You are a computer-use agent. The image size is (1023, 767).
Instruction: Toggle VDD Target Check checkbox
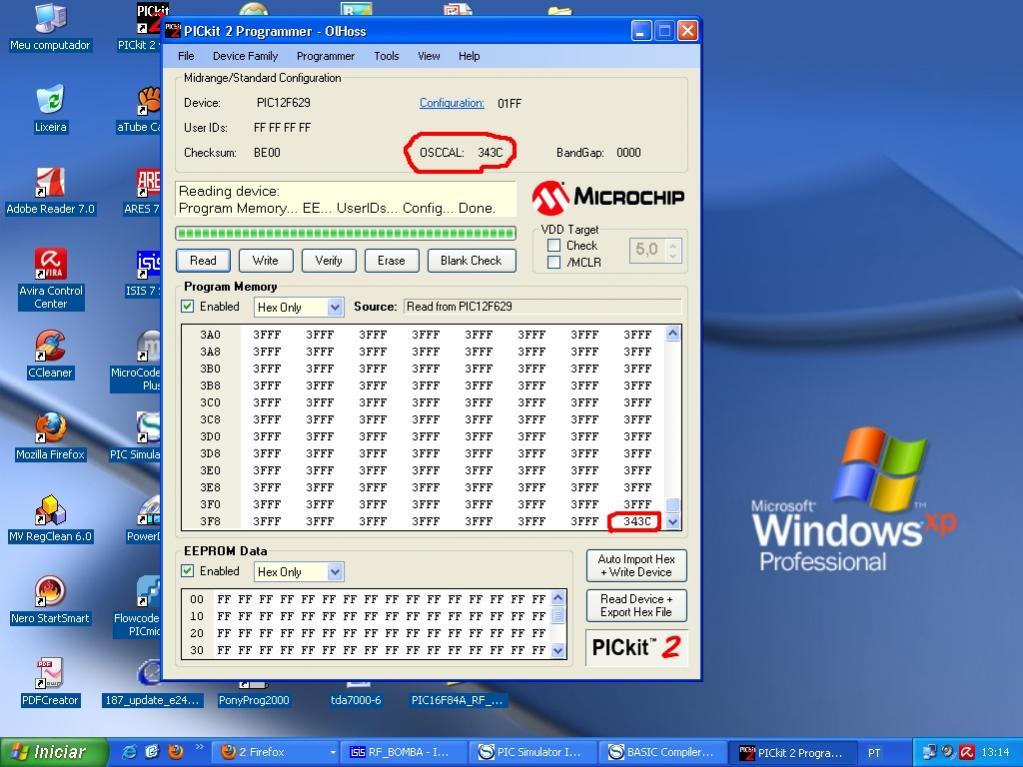[x=554, y=245]
